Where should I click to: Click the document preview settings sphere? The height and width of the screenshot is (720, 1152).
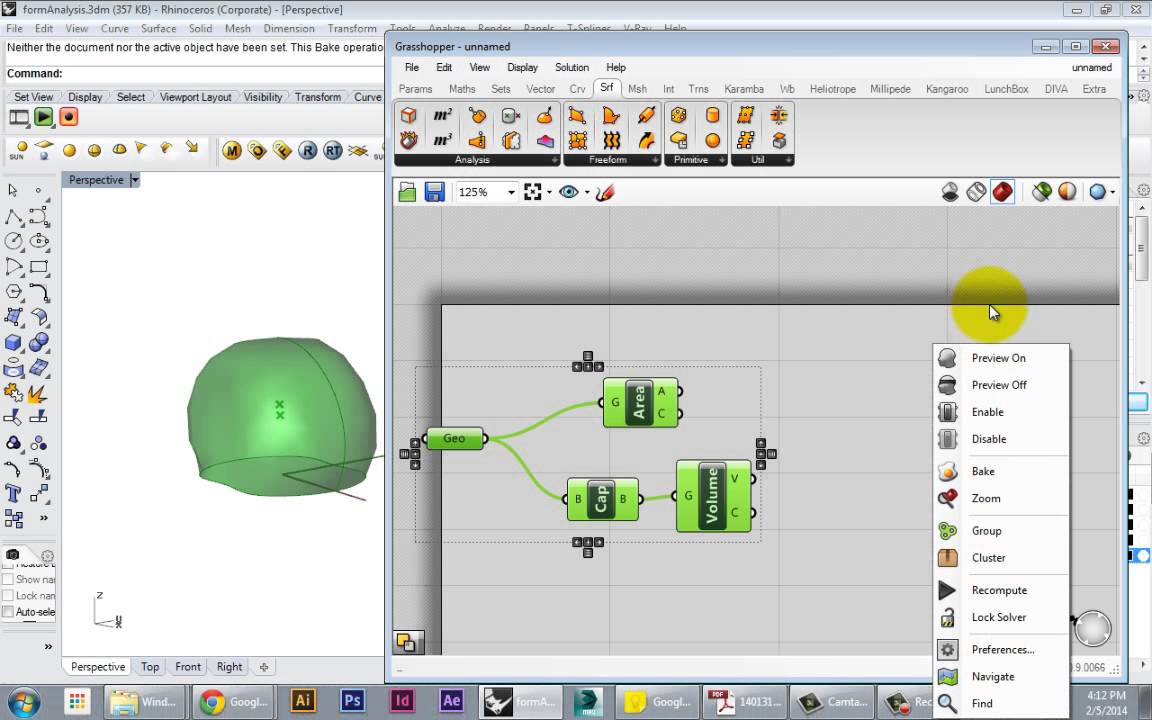tap(1067, 192)
